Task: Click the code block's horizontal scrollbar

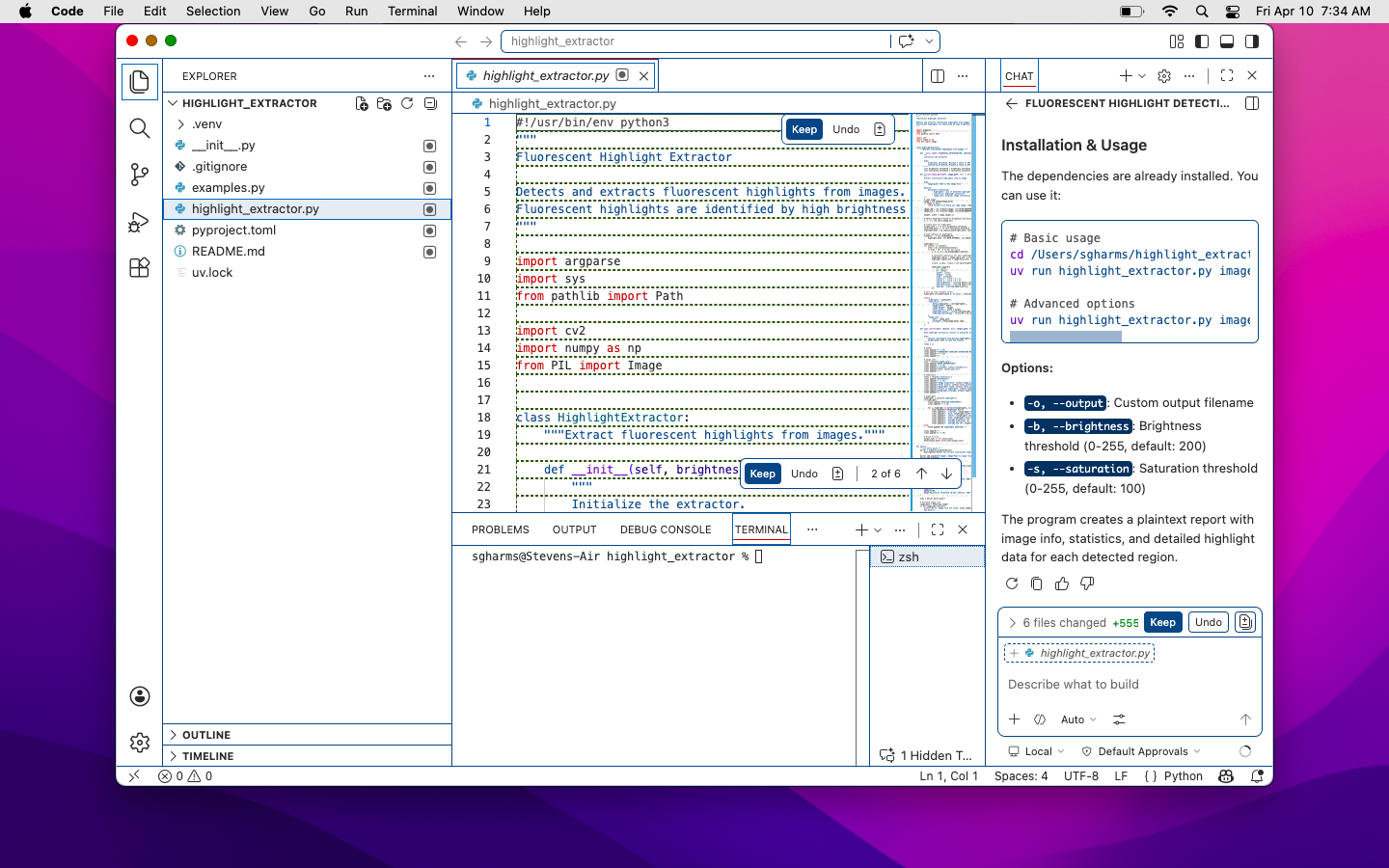Action: pos(1064,336)
